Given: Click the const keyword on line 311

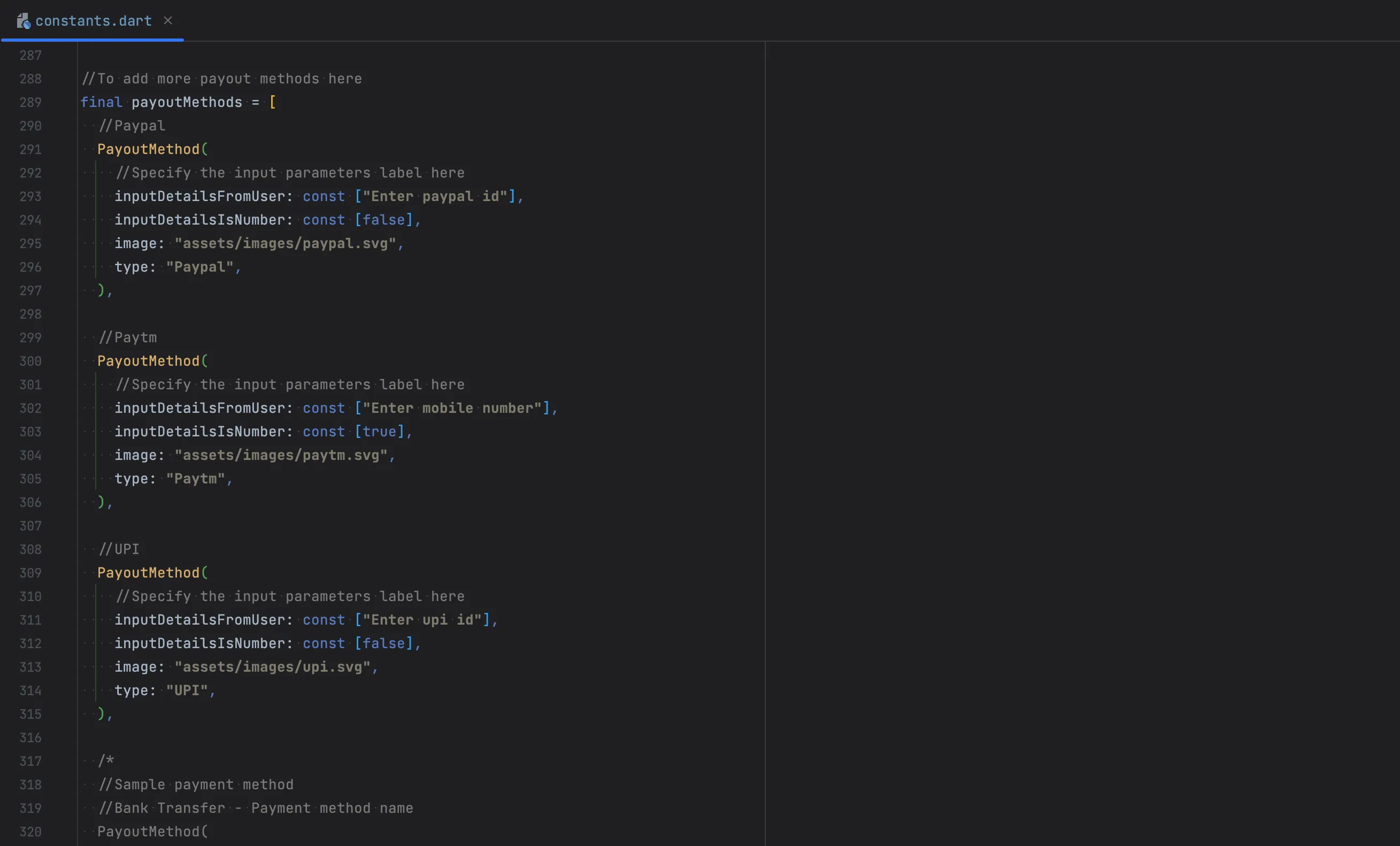Looking at the screenshot, I should click(324, 620).
